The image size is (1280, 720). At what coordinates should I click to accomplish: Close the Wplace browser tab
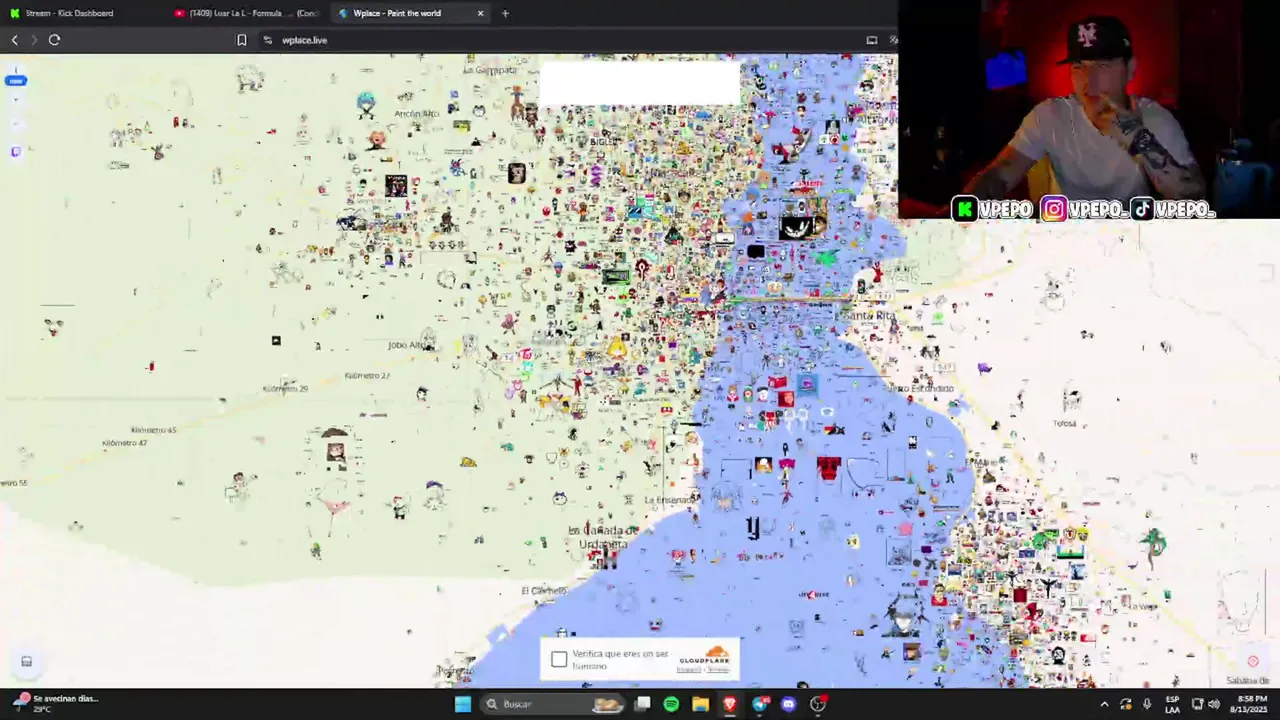click(480, 13)
